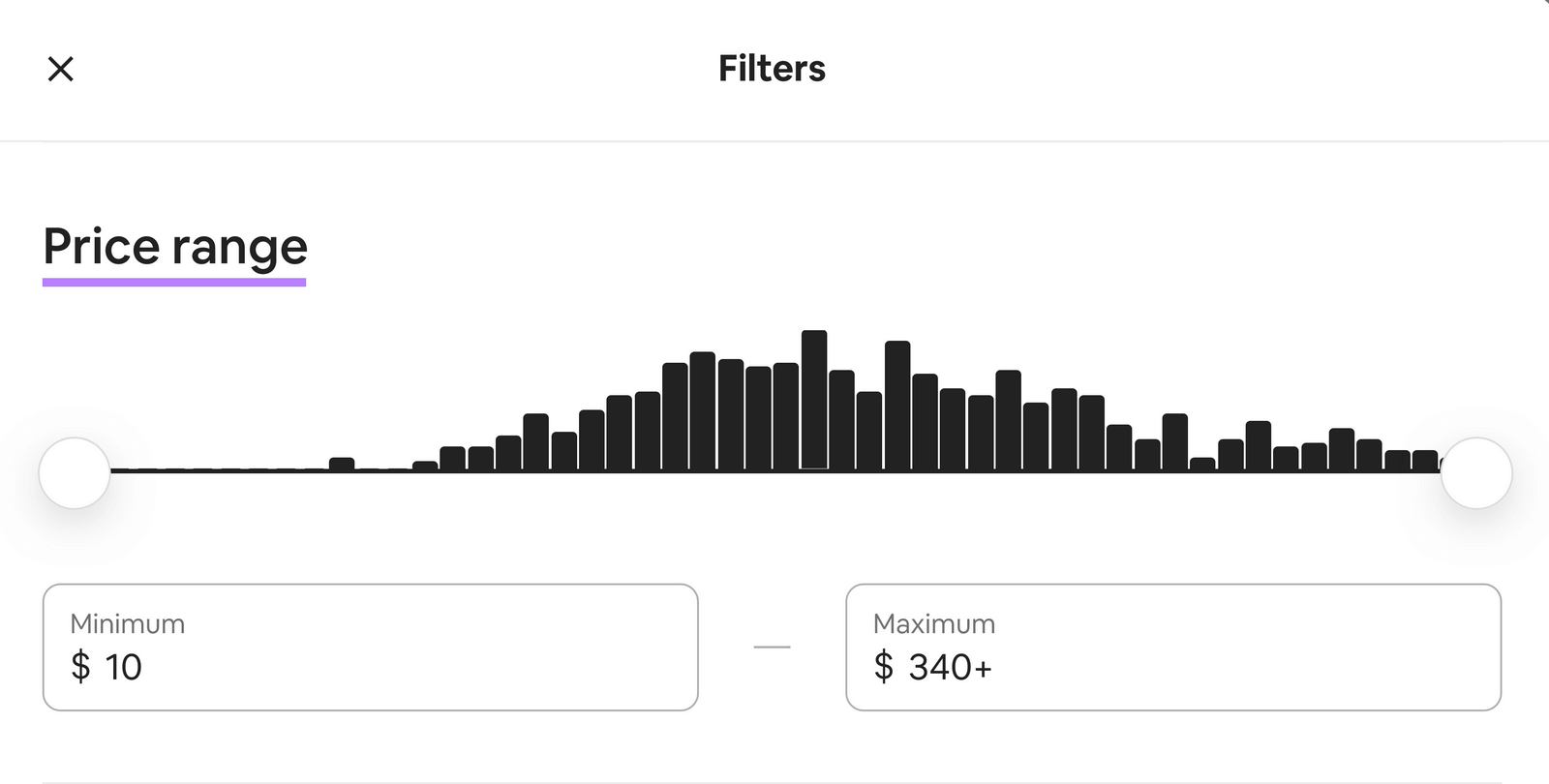Image resolution: width=1549 pixels, height=784 pixels.
Task: Click the X icon at top left
Action: pyautogui.click(x=61, y=69)
